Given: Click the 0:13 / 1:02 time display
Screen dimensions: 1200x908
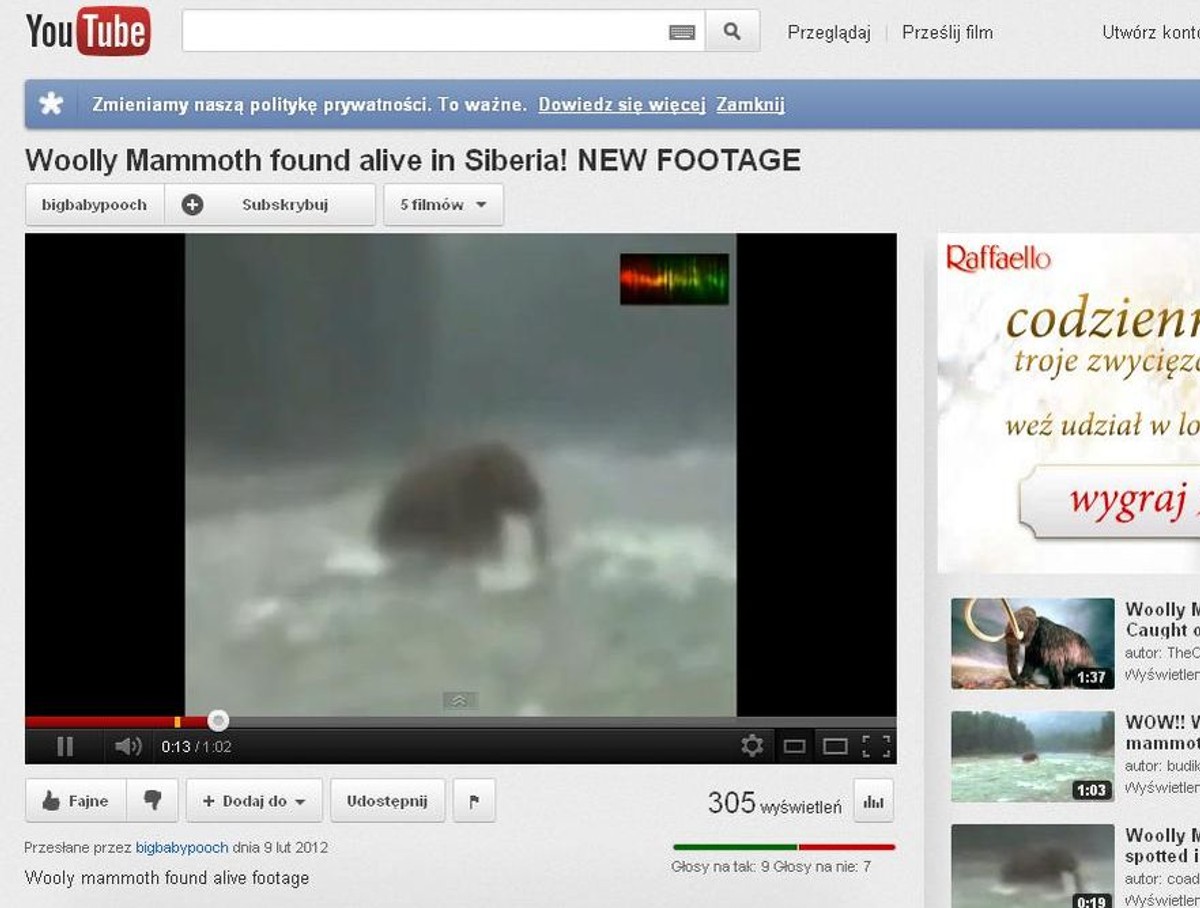Looking at the screenshot, I should pos(196,746).
